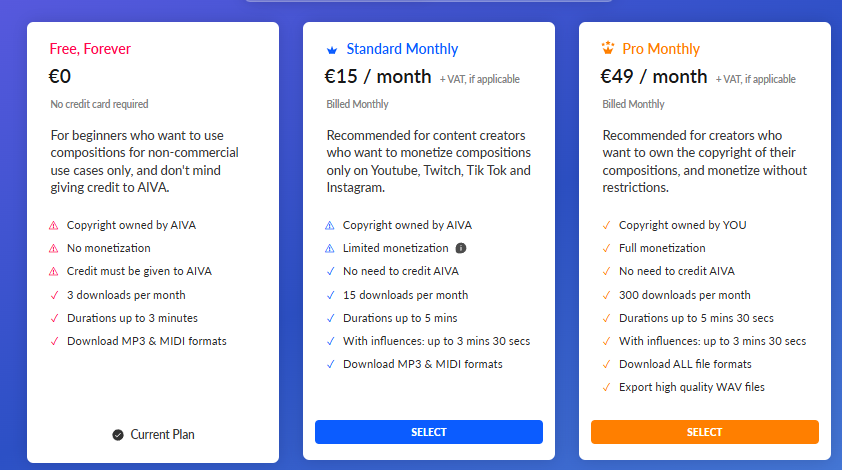842x470 pixels.
Task: Select the Standard Monthly plan with blue button
Action: [x=429, y=432]
